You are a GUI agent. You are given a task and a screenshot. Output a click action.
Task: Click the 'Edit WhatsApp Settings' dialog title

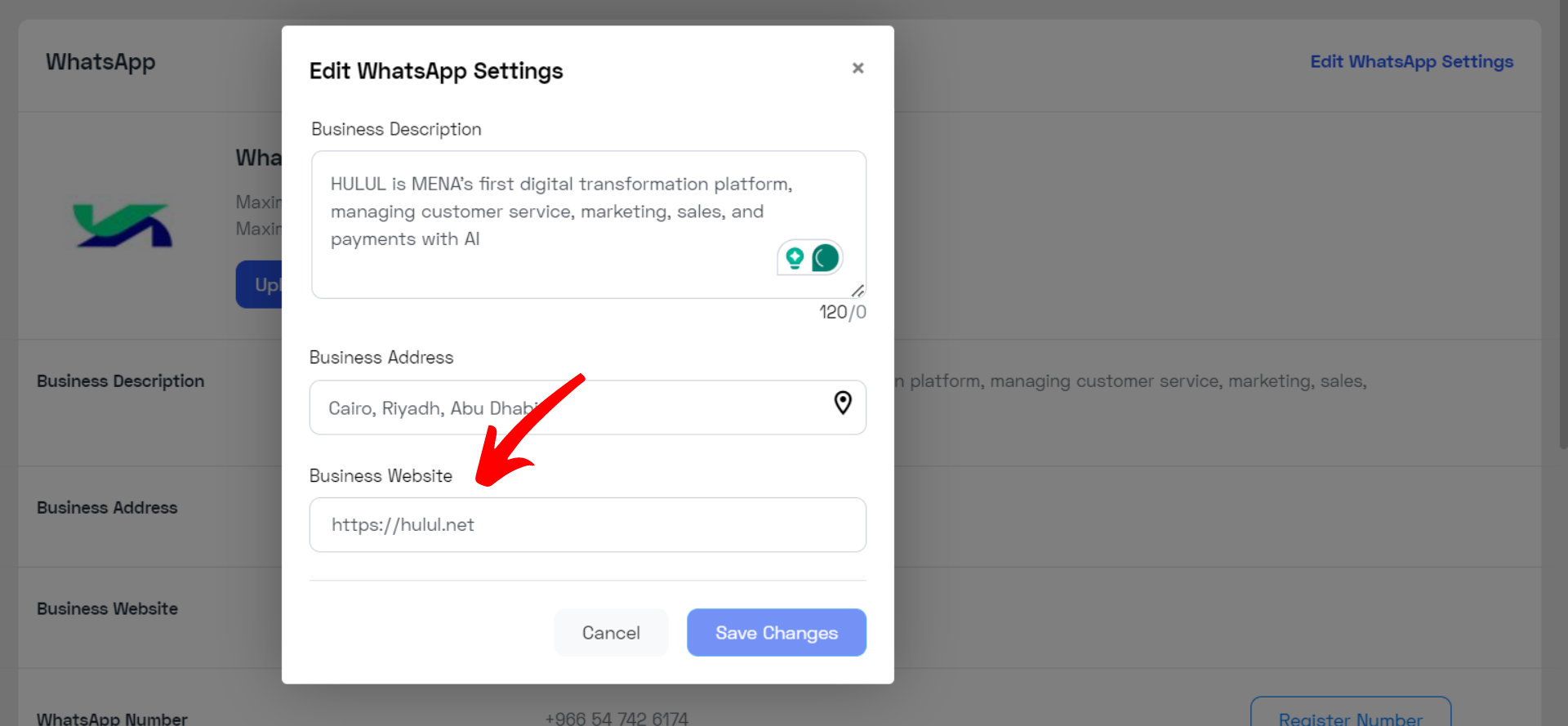coord(436,71)
